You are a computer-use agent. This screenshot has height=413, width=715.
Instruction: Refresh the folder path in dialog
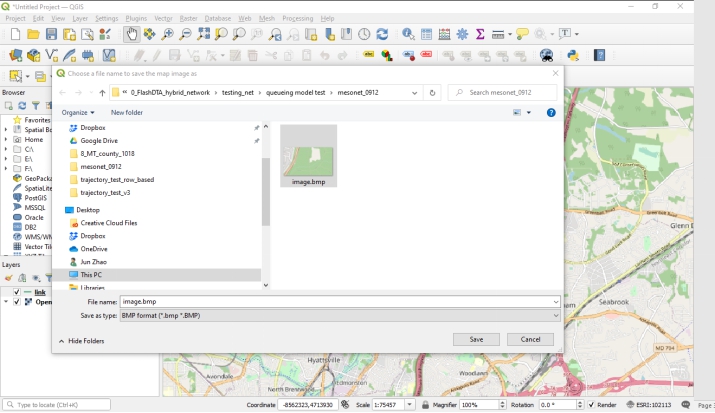click(x=432, y=93)
